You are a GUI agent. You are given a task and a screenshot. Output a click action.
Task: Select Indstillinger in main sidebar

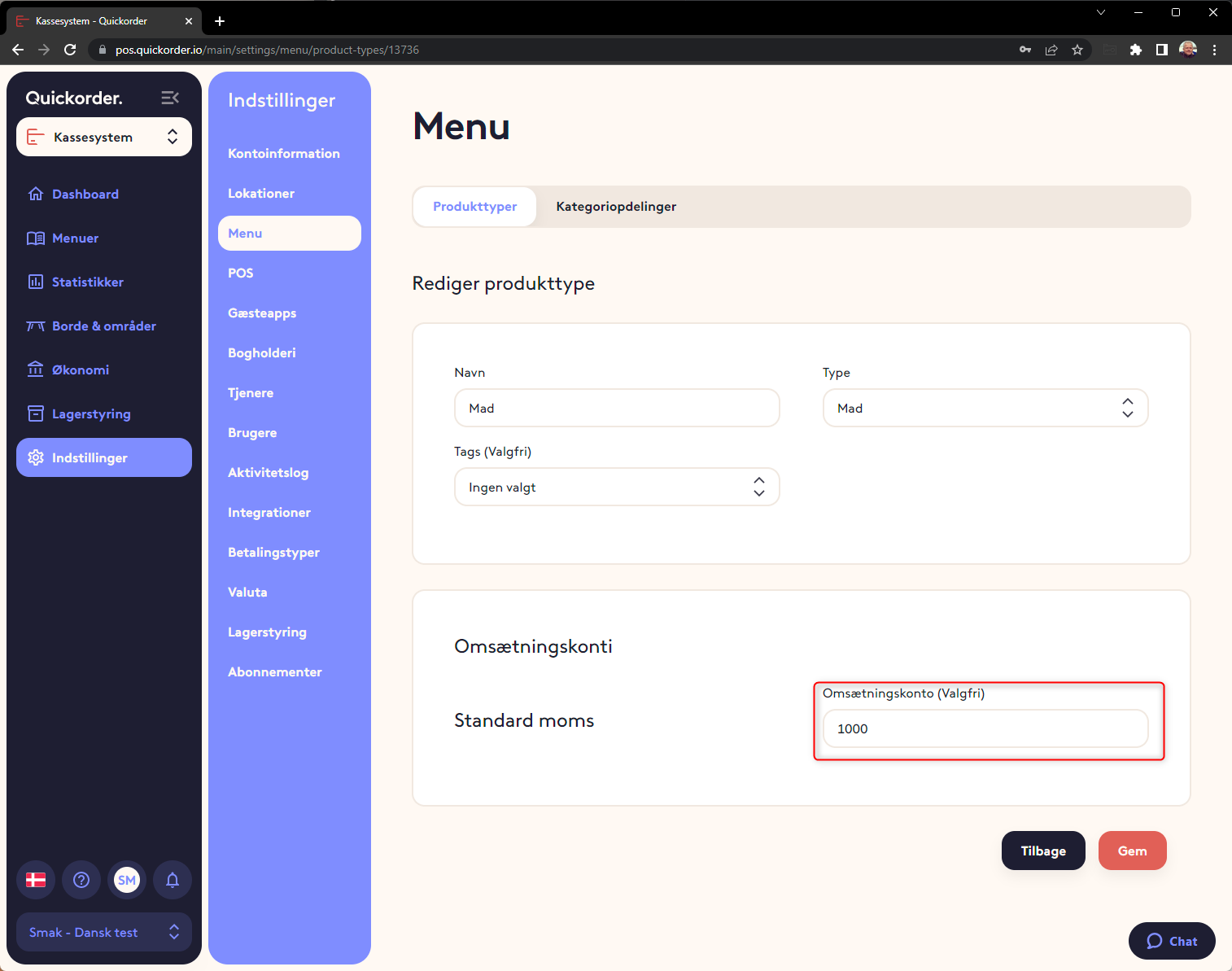tap(104, 457)
